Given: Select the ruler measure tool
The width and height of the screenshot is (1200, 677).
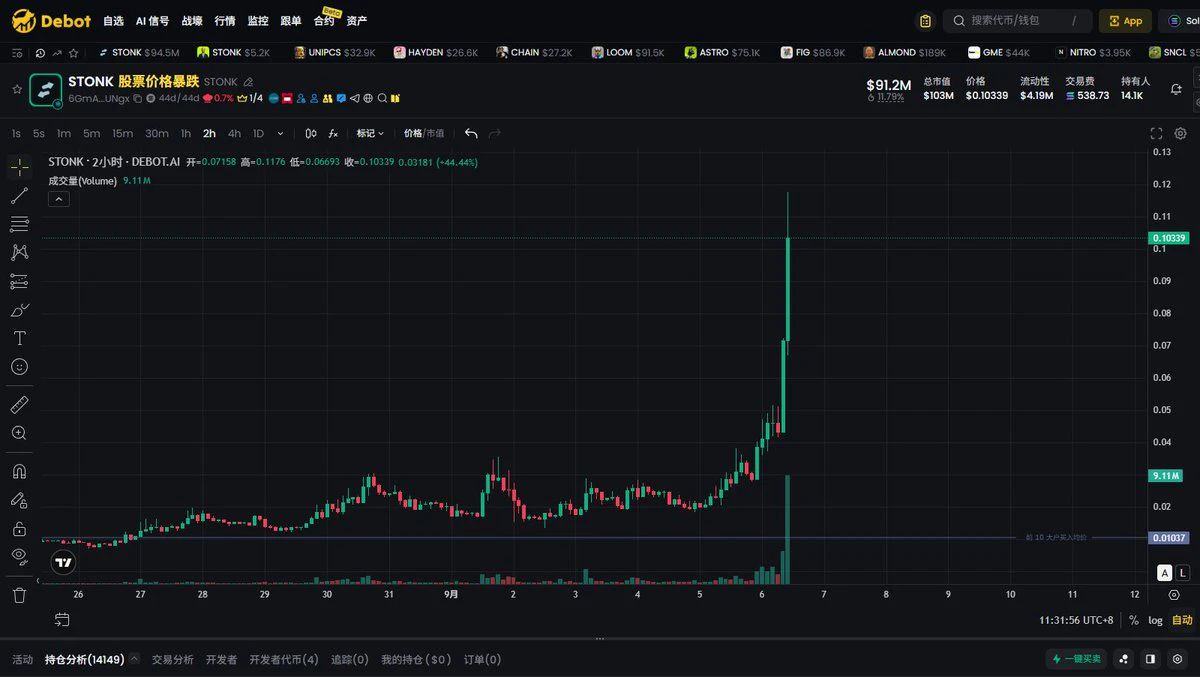Looking at the screenshot, I should point(19,405).
